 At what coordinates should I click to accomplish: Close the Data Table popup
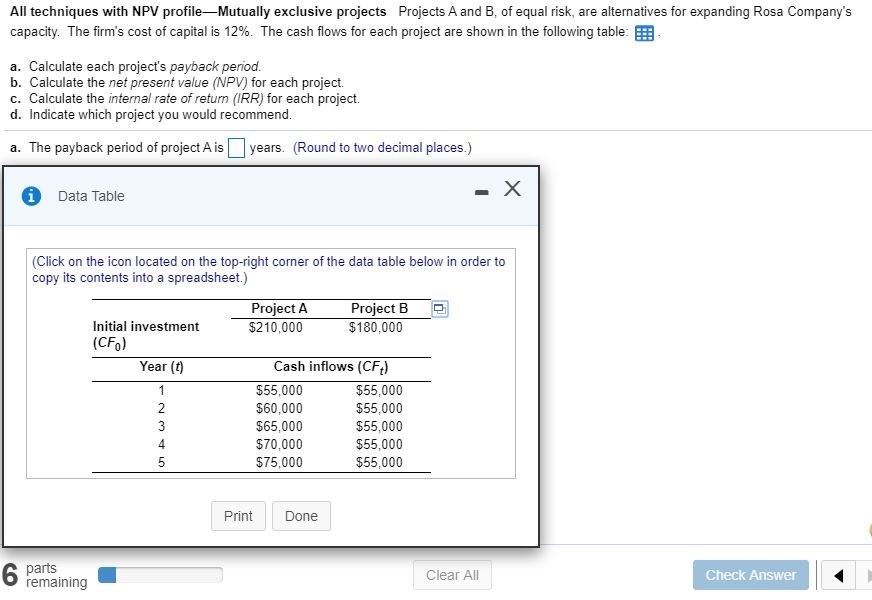[x=513, y=189]
